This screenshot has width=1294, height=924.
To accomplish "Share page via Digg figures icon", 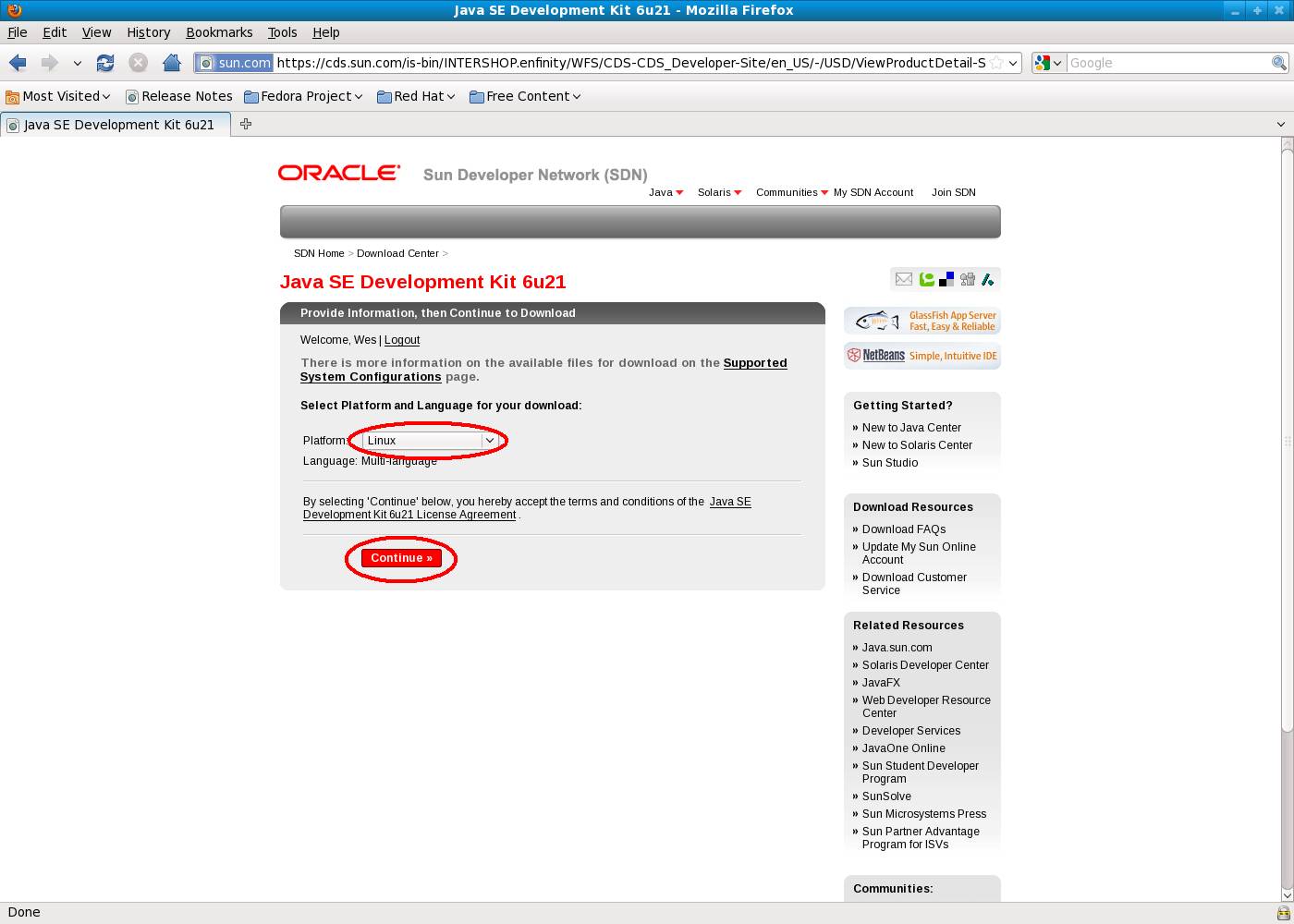I will (x=968, y=279).
